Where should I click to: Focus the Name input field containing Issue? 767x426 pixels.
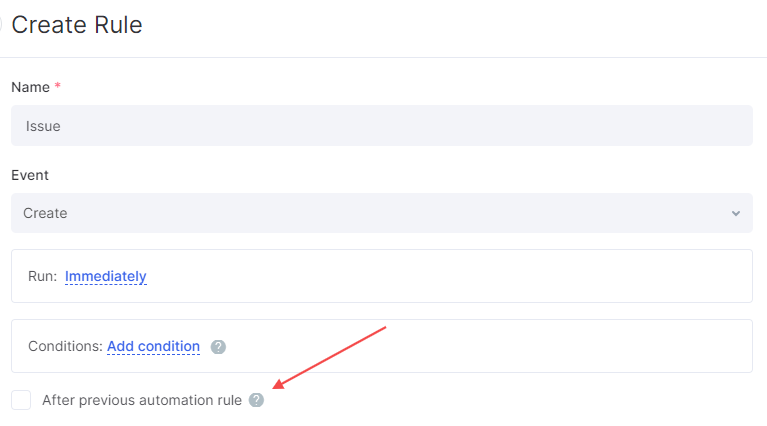[382, 125]
